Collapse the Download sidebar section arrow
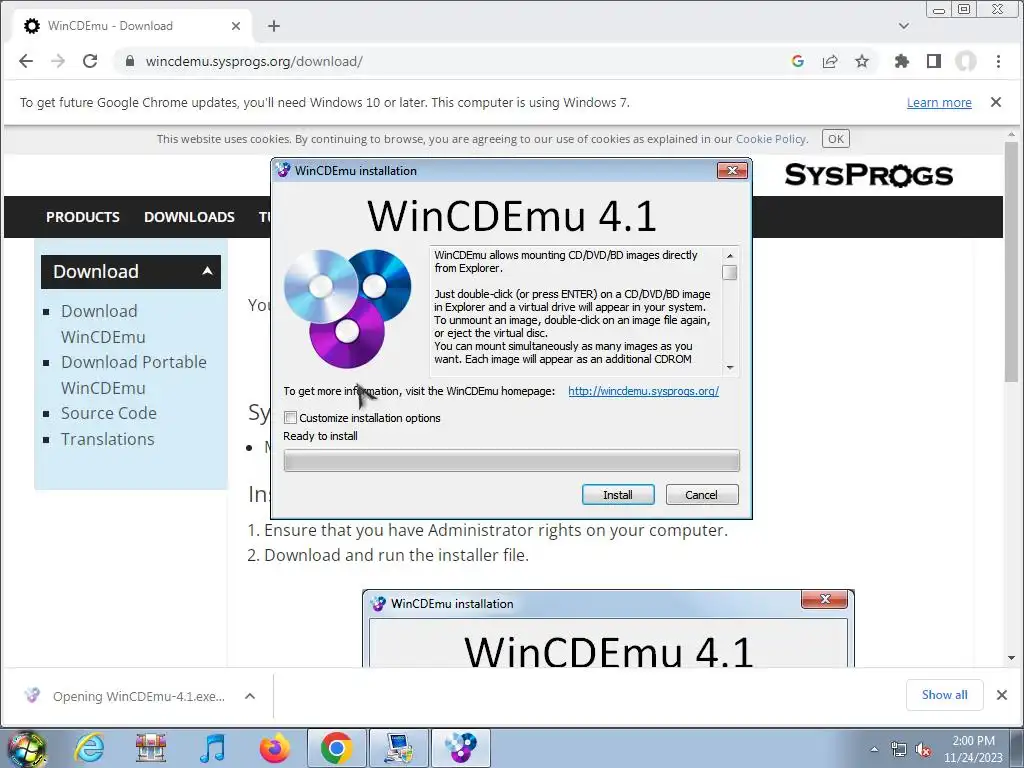This screenshot has width=1024, height=768. point(208,271)
